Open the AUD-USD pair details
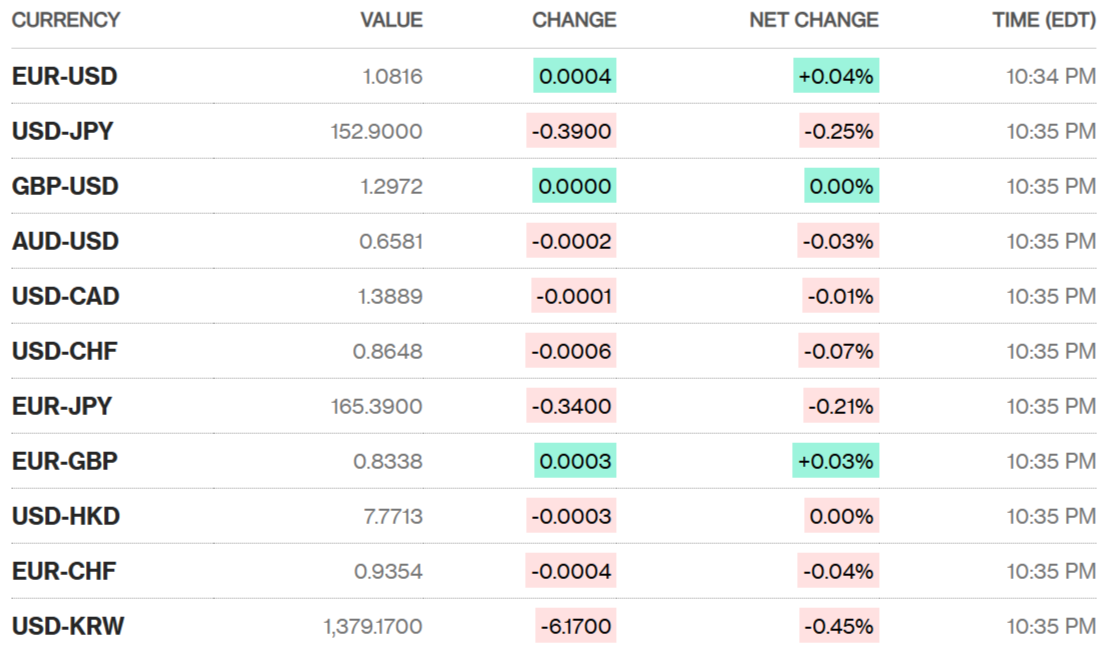 click(65, 241)
